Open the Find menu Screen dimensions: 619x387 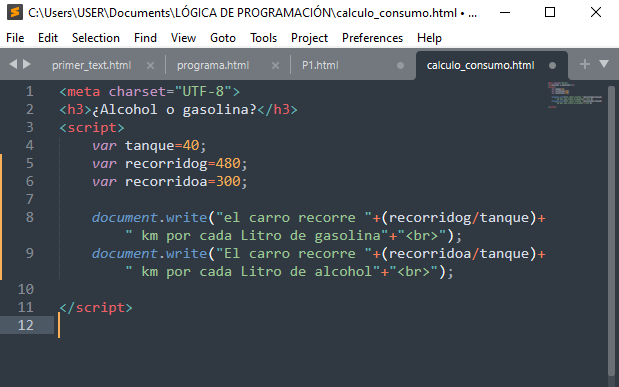[145, 38]
